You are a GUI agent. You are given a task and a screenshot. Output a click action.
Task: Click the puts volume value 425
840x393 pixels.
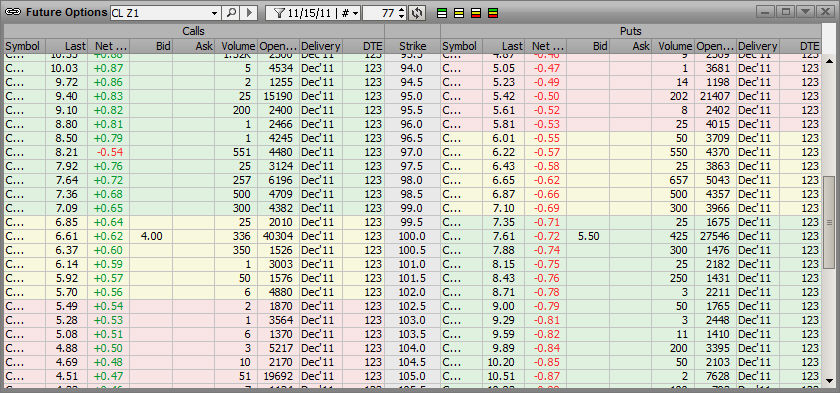tap(673, 236)
